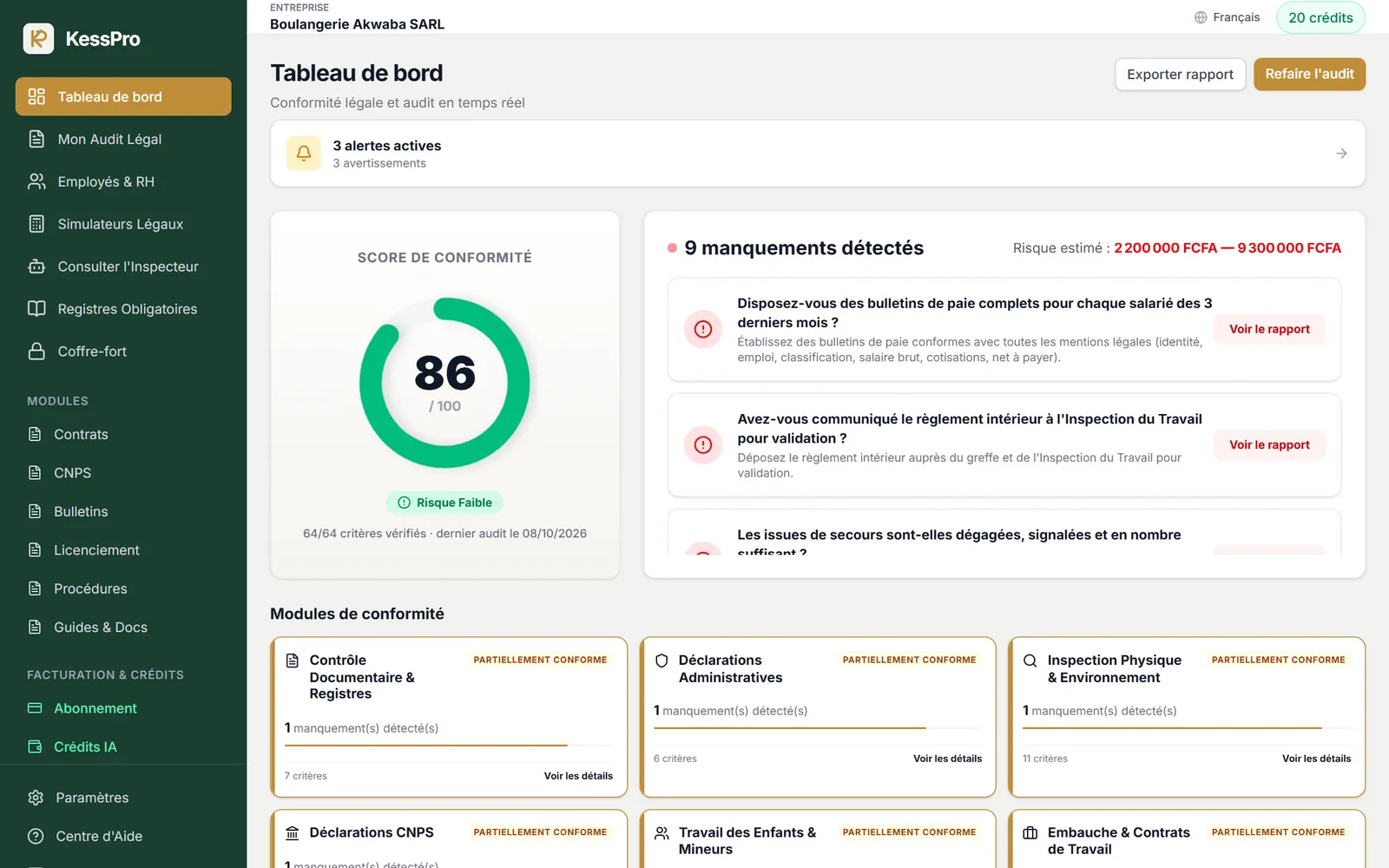Open Travail des Enfants & Mineurs card

pyautogui.click(x=818, y=839)
